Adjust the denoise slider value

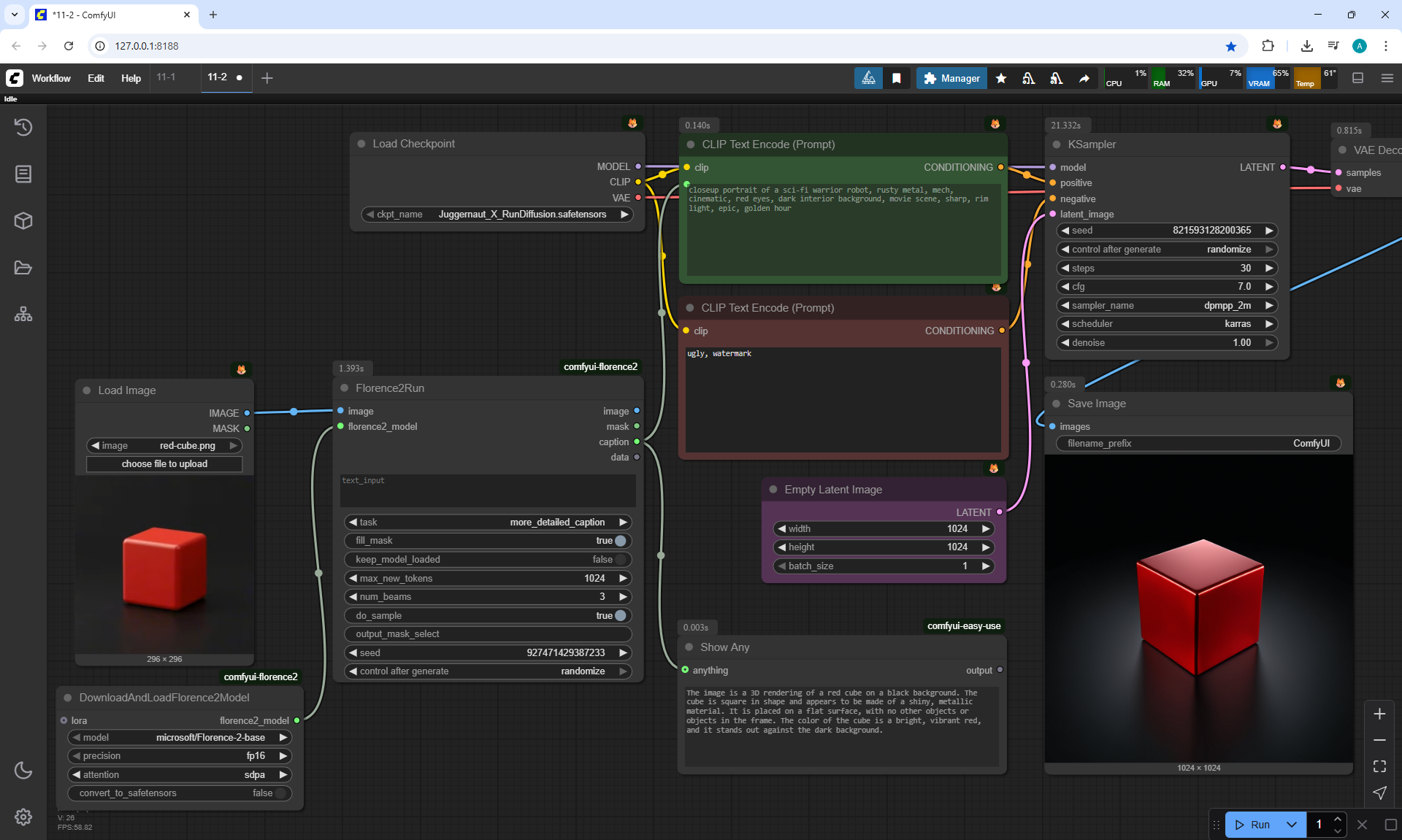point(1166,343)
